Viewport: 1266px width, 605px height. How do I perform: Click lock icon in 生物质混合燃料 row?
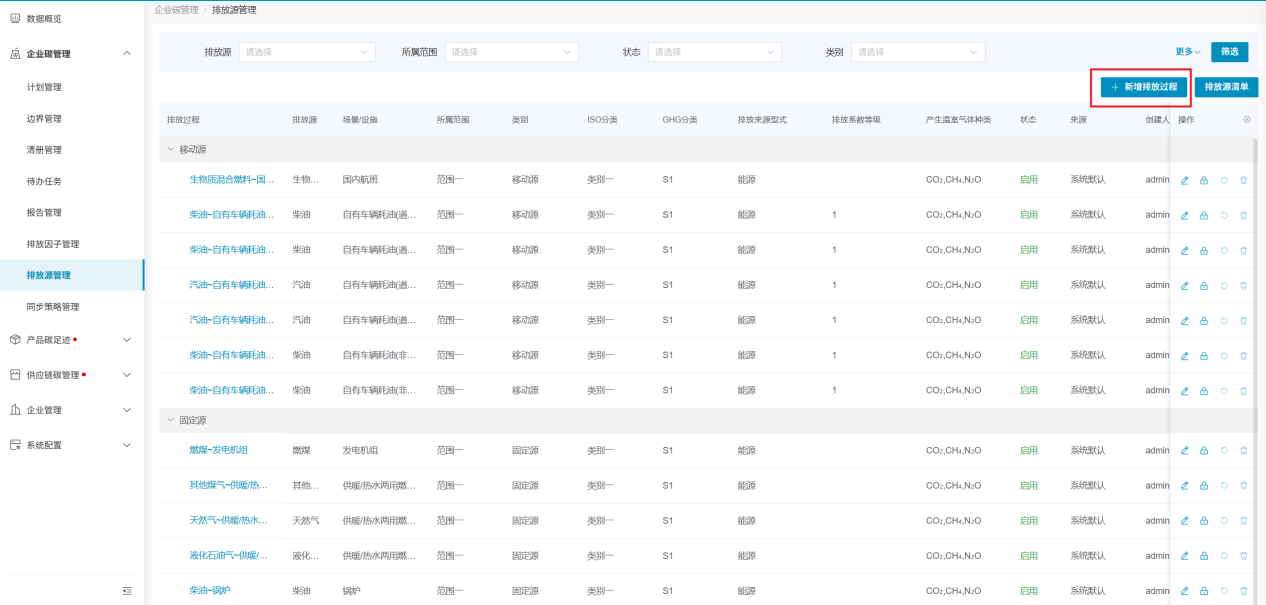[x=1204, y=180]
